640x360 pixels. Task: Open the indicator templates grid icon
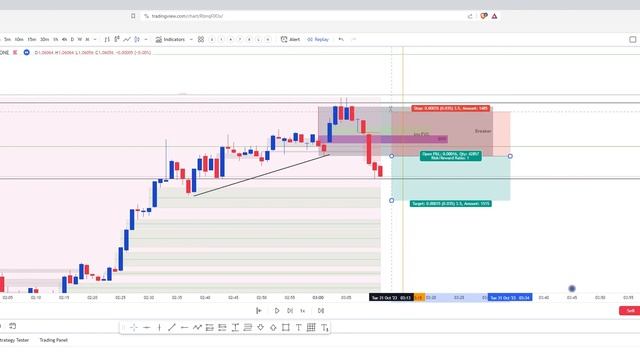[x=201, y=40]
